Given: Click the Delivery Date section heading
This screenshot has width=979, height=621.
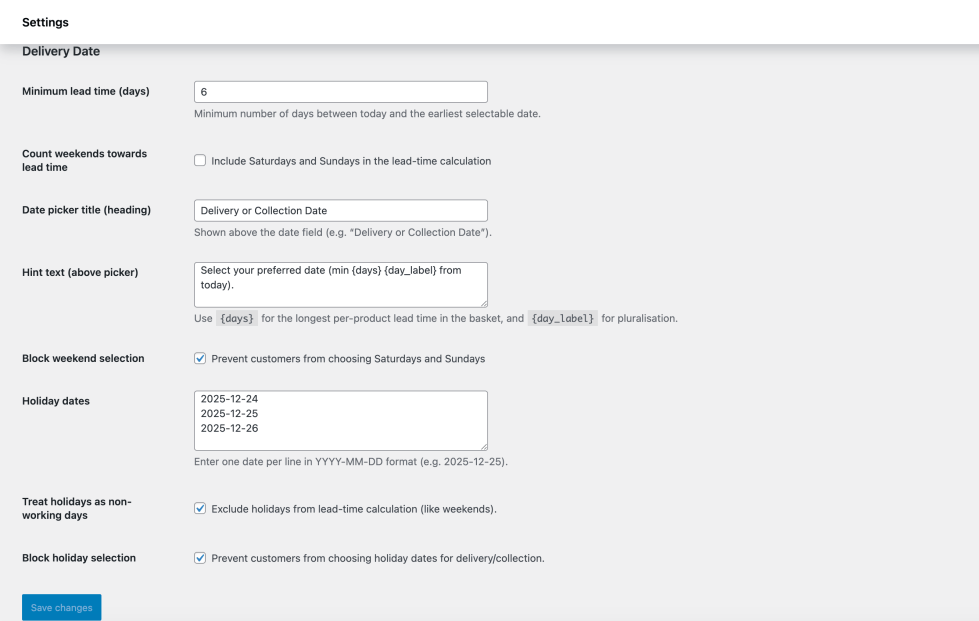Looking at the screenshot, I should point(61,51).
